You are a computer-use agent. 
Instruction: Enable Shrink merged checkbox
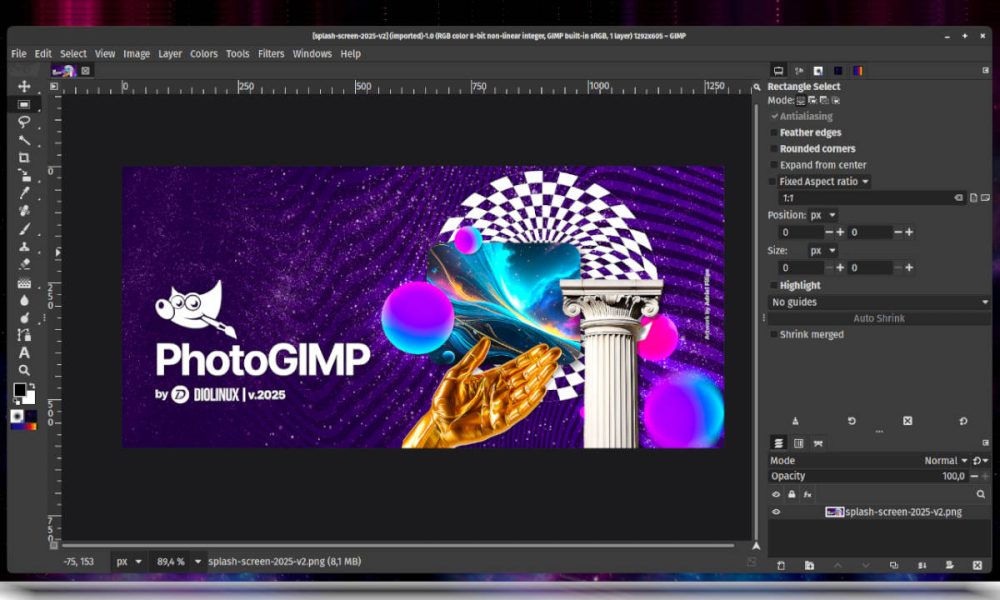click(x=774, y=334)
